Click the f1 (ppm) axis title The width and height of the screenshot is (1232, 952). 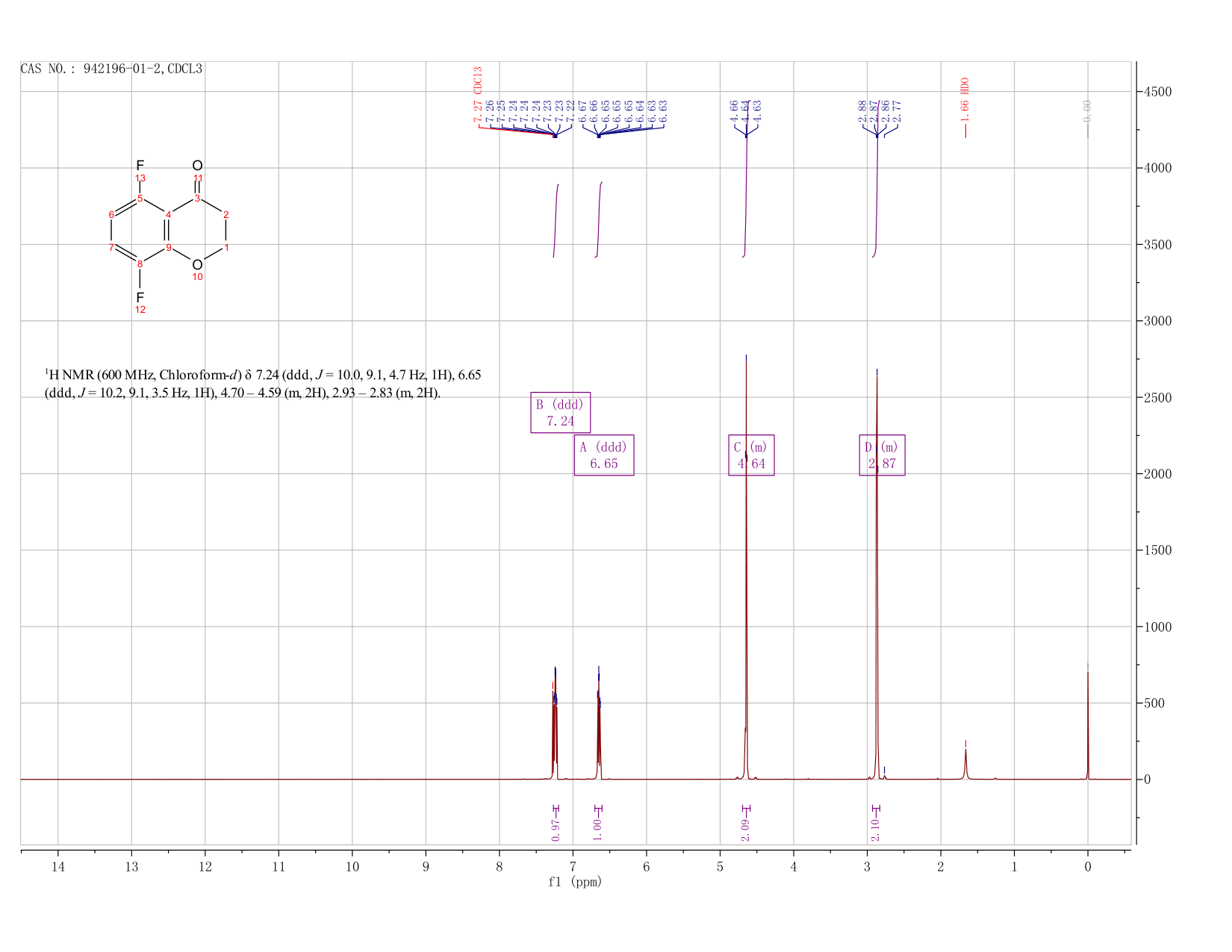(575, 882)
